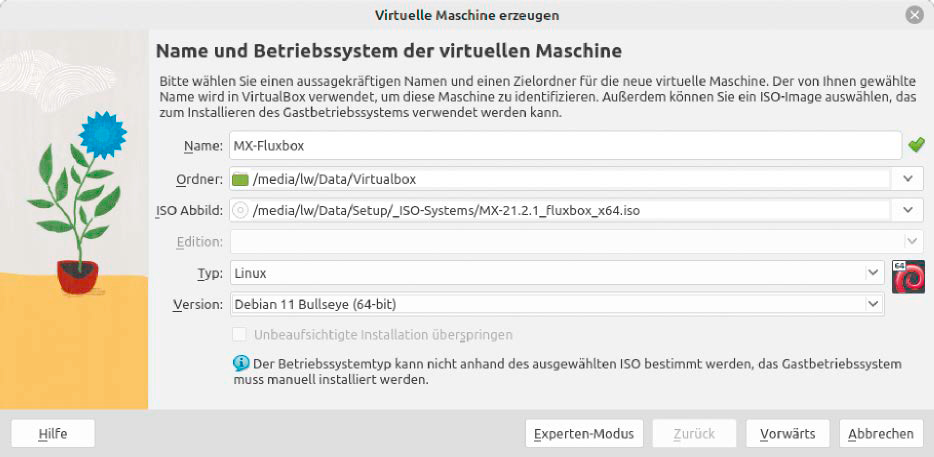Proceed with the Vorwärts button
Image resolution: width=934 pixels, height=457 pixels.
click(x=787, y=433)
